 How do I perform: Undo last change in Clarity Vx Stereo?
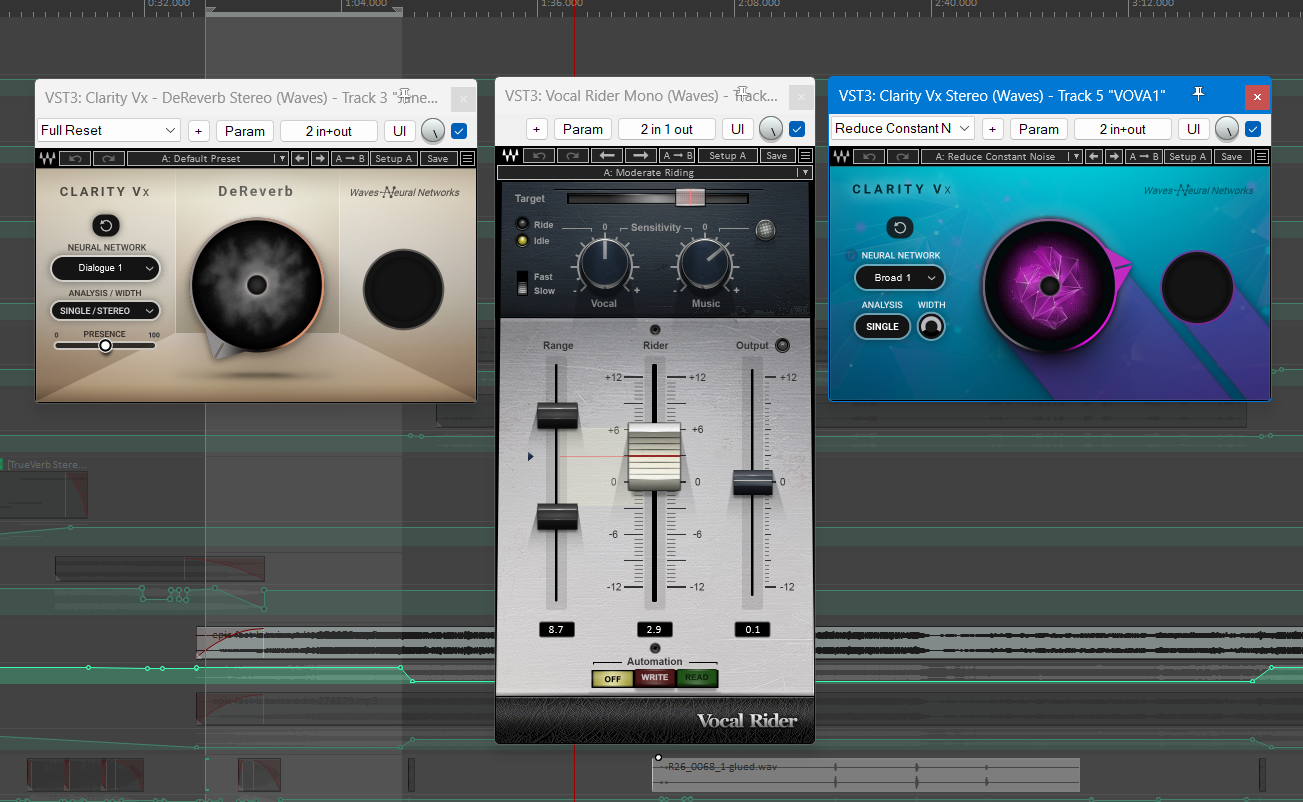(871, 156)
